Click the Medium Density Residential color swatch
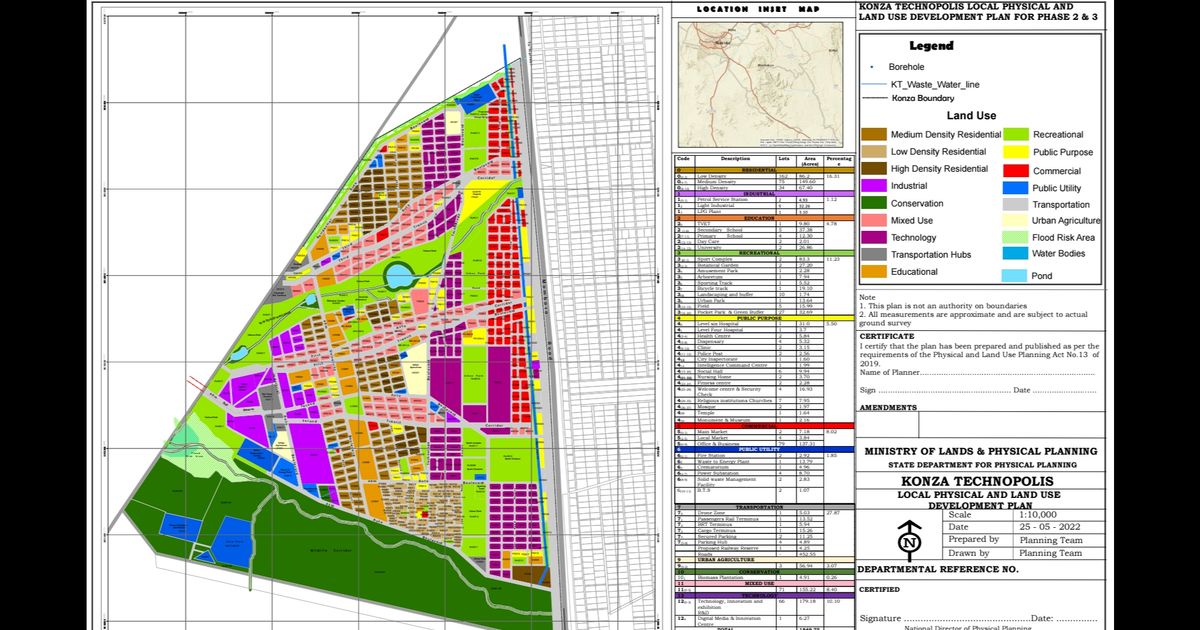 click(874, 134)
